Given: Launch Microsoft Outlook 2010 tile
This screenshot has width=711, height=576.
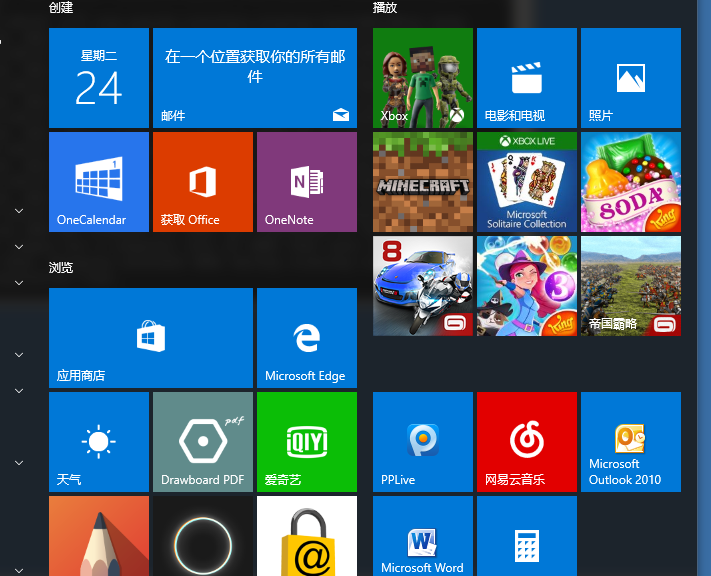Looking at the screenshot, I should [x=631, y=442].
